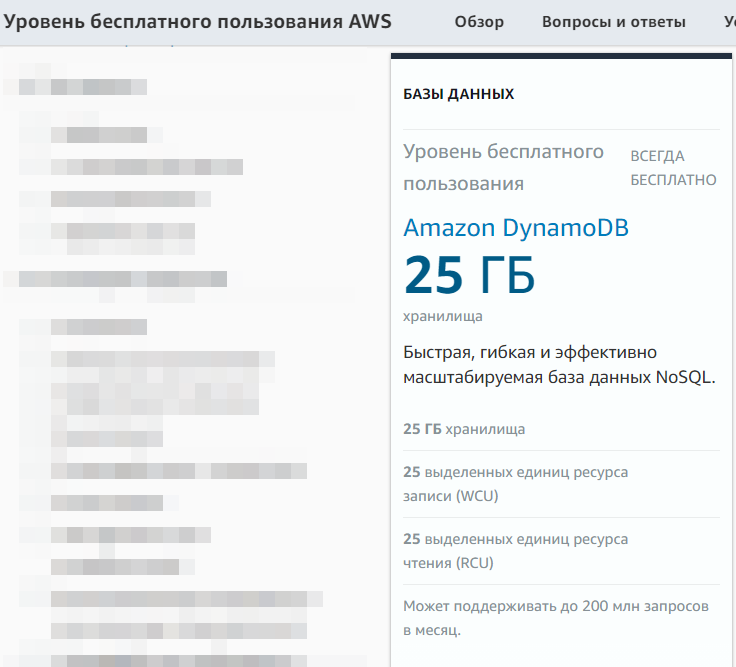Click the БАЗЫ ДАННЫХ heading
The width and height of the screenshot is (736, 667).
[x=459, y=94]
